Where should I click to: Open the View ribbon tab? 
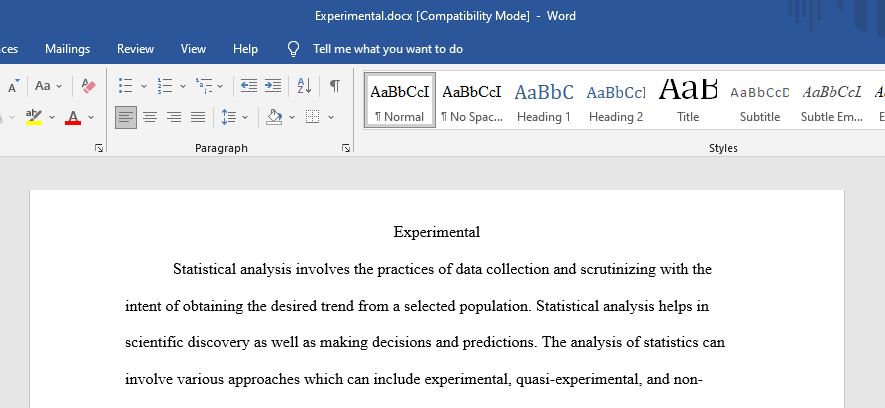(x=193, y=49)
